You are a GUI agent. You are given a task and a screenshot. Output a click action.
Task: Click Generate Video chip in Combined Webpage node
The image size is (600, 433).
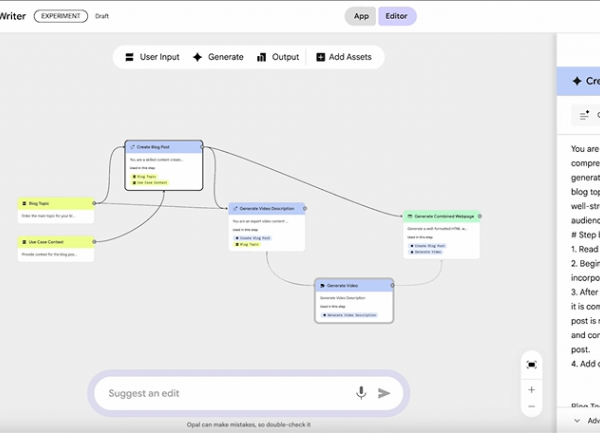(426, 252)
